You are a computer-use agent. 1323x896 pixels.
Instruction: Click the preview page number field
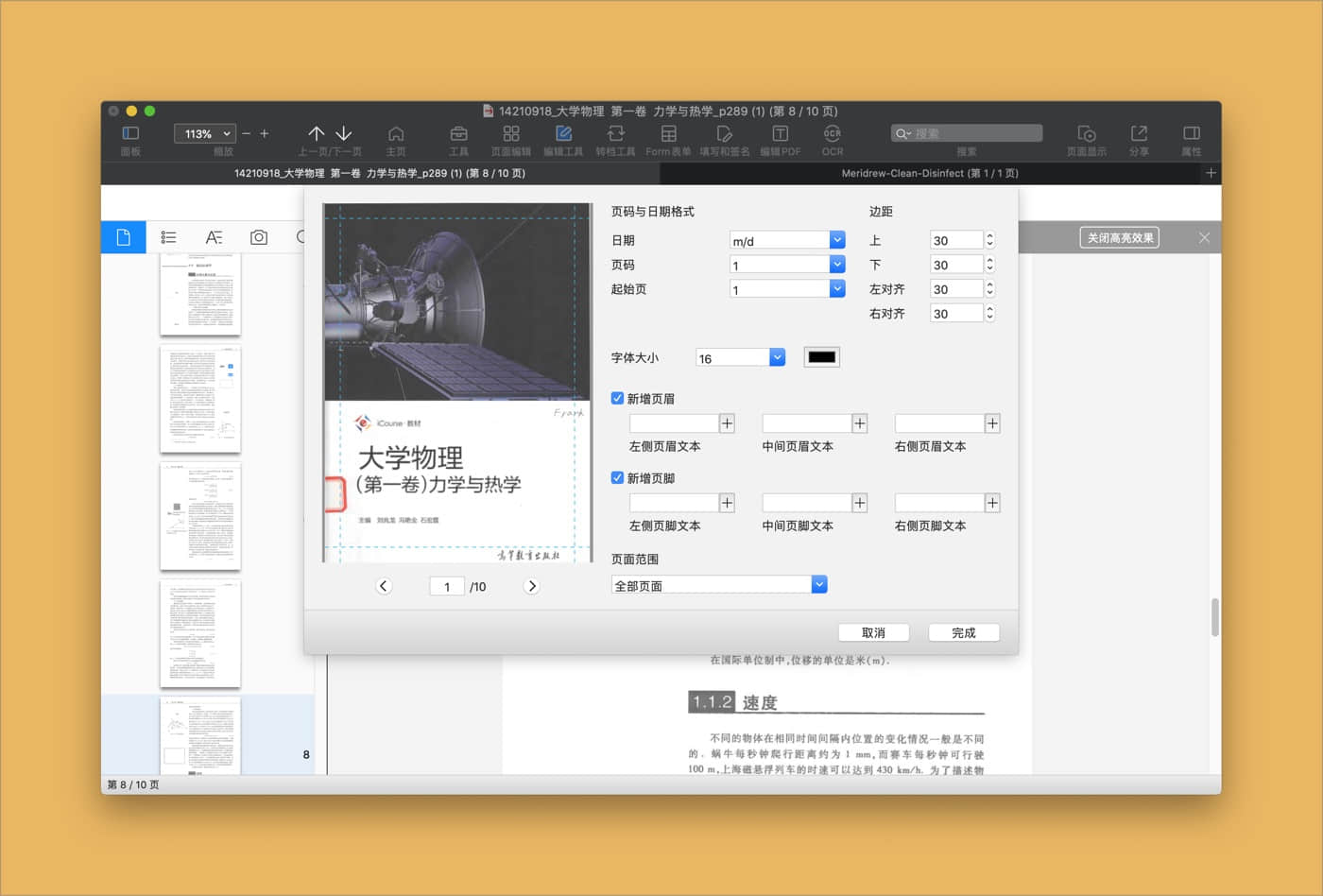(x=446, y=586)
